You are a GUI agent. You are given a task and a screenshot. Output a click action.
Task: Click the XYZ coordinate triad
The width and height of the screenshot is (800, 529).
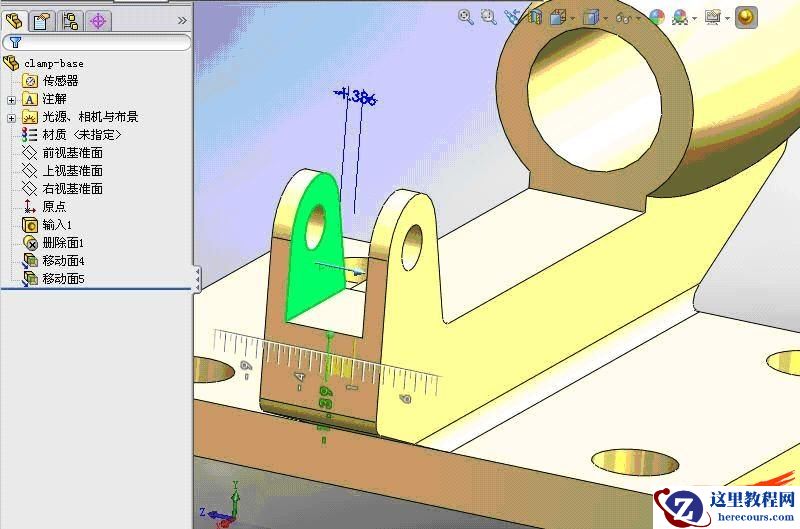pyautogui.click(x=223, y=506)
